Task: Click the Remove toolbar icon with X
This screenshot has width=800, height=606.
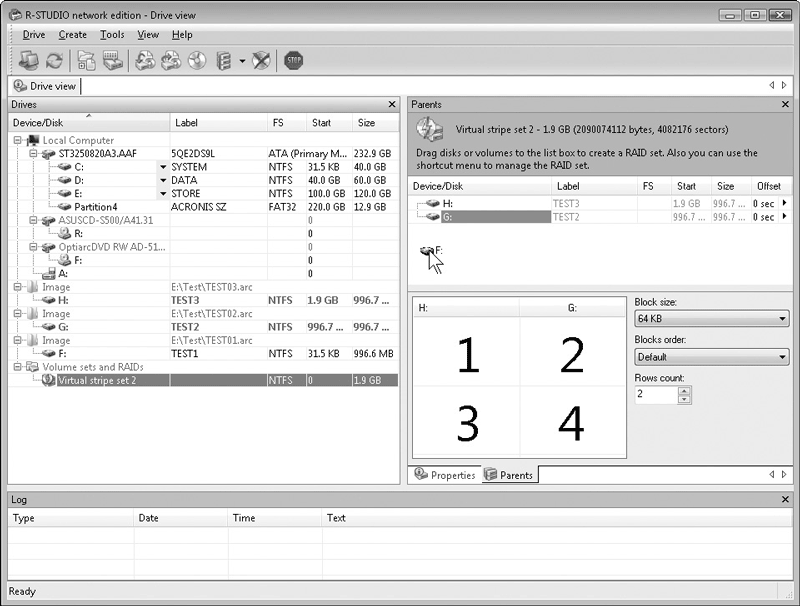Action: [261, 61]
